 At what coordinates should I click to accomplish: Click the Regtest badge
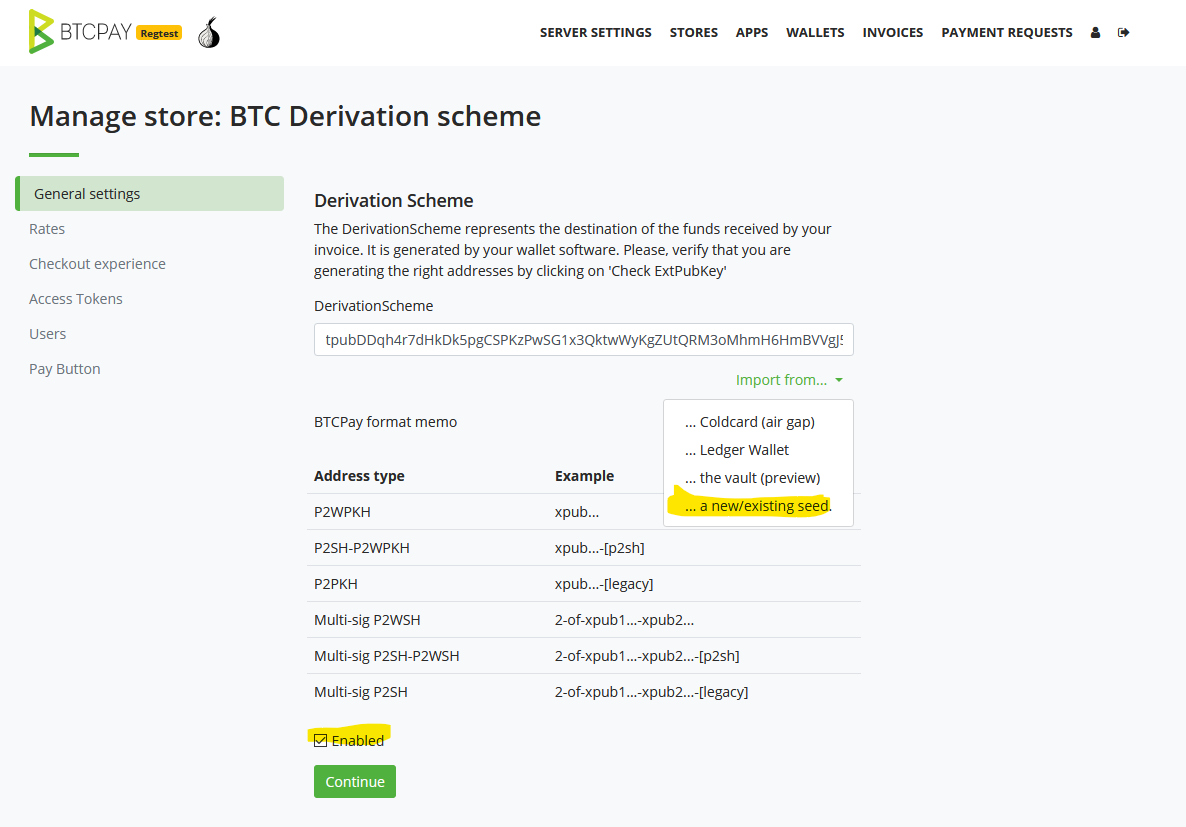158,33
